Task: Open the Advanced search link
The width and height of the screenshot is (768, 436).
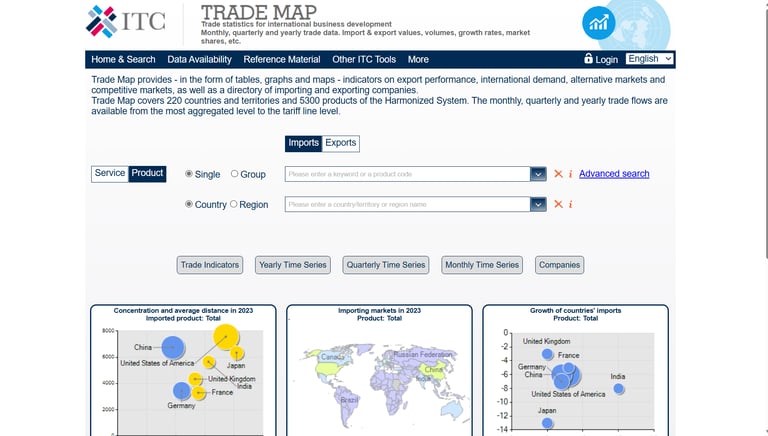Action: [x=614, y=174]
